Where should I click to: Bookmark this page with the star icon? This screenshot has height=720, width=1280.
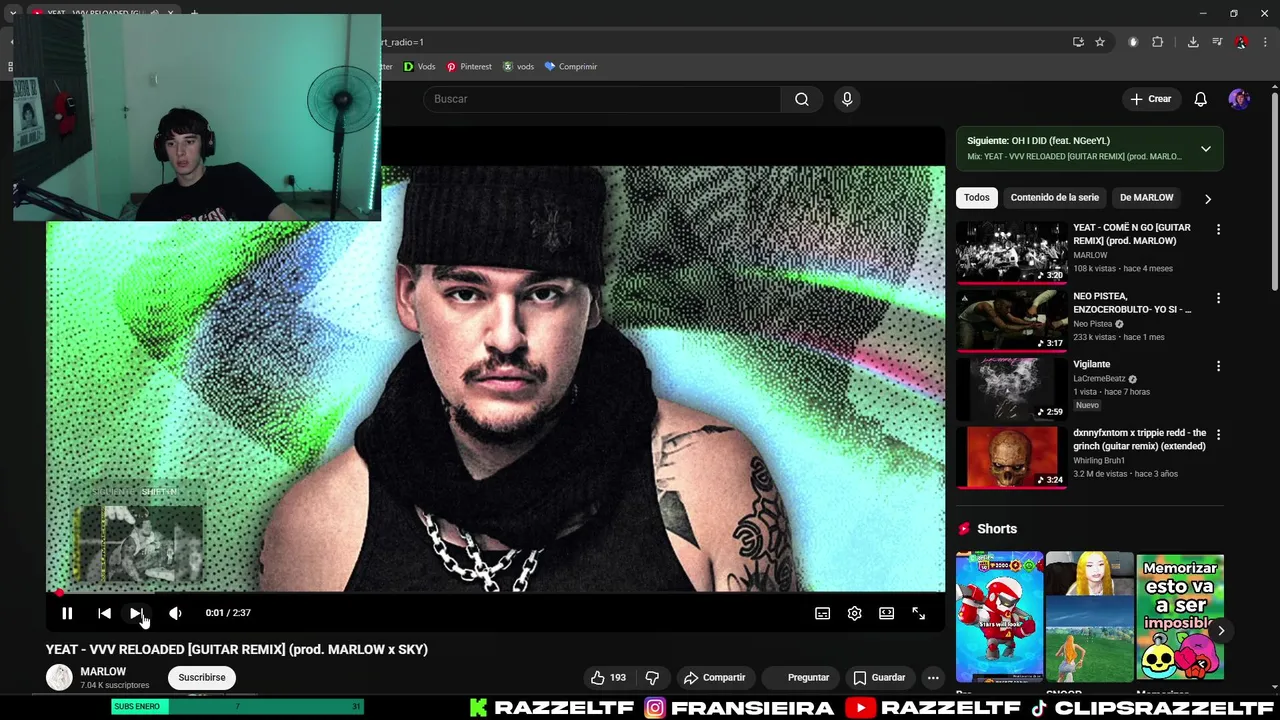(x=1100, y=42)
